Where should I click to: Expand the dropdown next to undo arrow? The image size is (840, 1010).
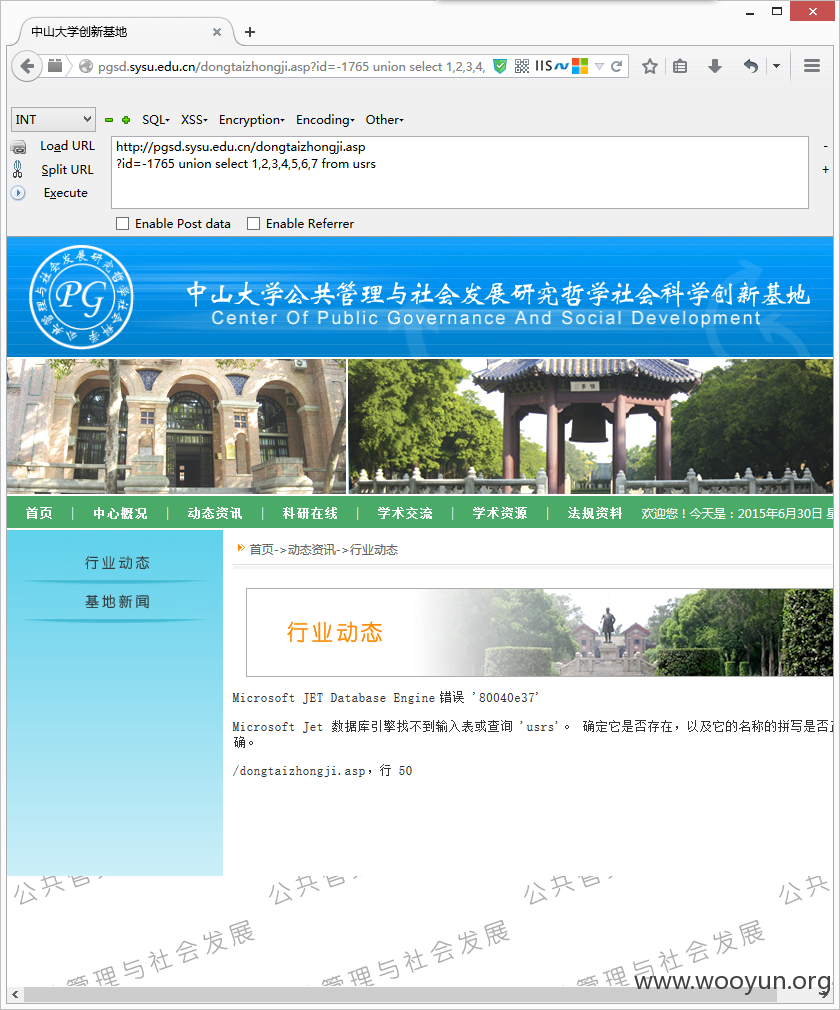coord(777,66)
